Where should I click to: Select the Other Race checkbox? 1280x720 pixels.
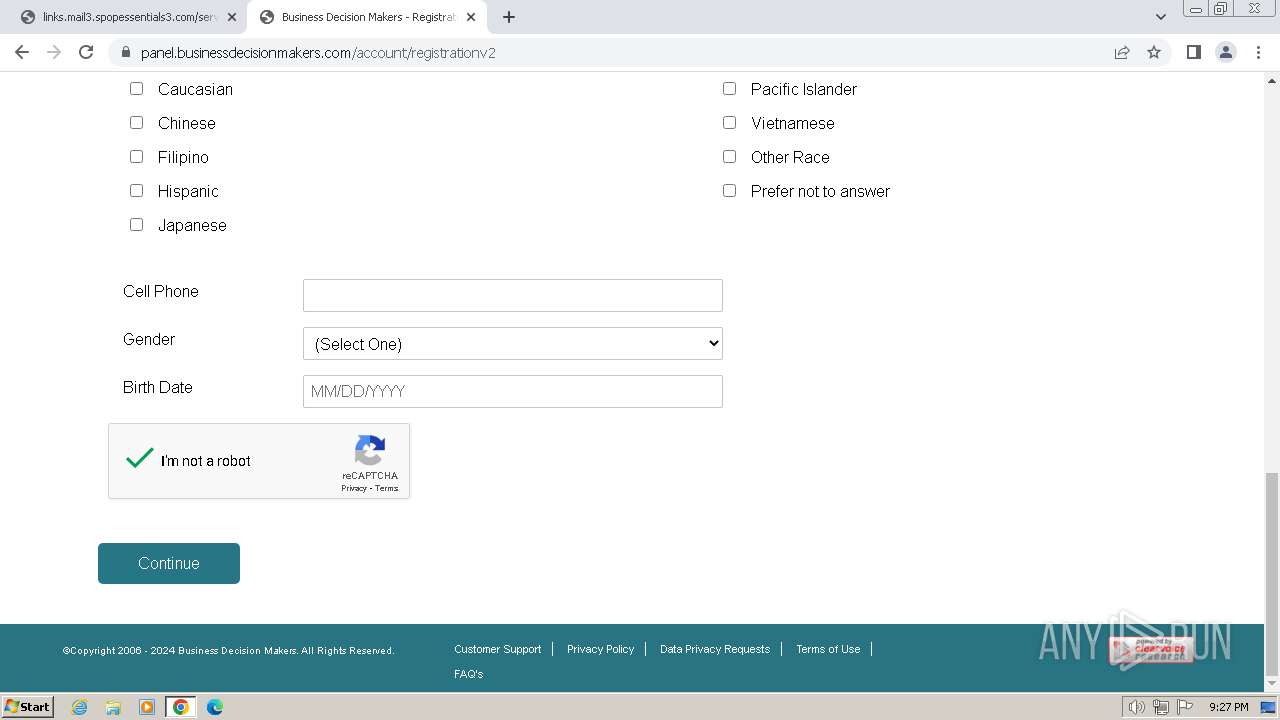[x=729, y=157]
